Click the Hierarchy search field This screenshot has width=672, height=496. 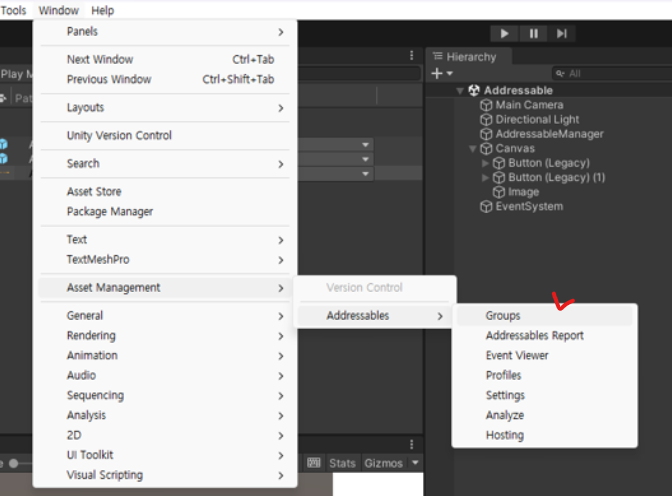click(x=613, y=74)
